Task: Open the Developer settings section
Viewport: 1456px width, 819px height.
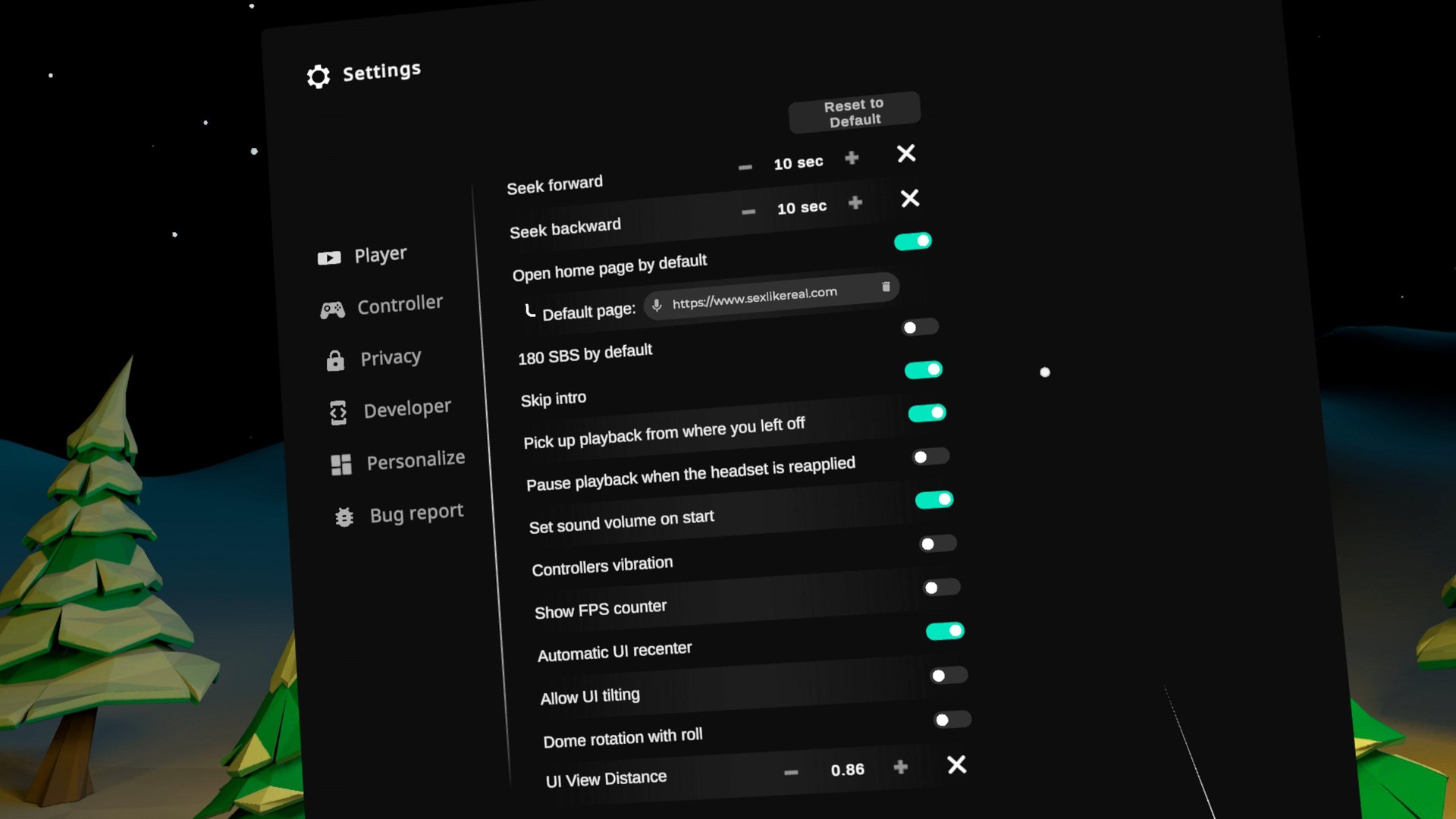Action: point(406,409)
